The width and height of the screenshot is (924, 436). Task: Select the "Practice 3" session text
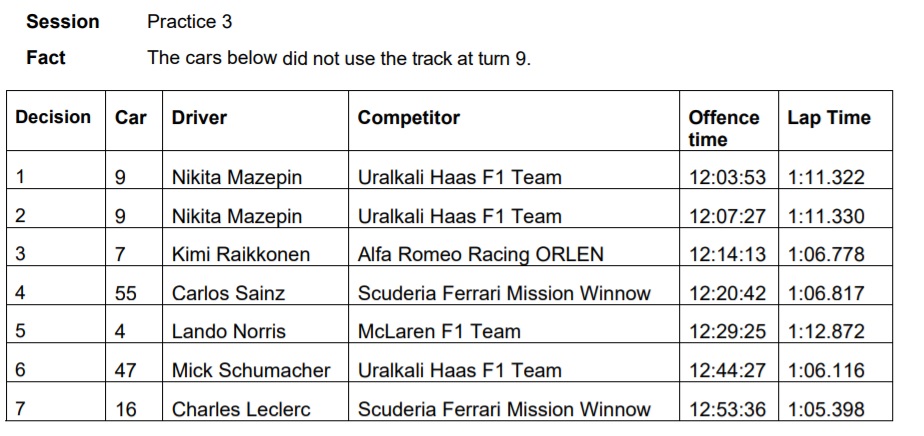tap(189, 21)
